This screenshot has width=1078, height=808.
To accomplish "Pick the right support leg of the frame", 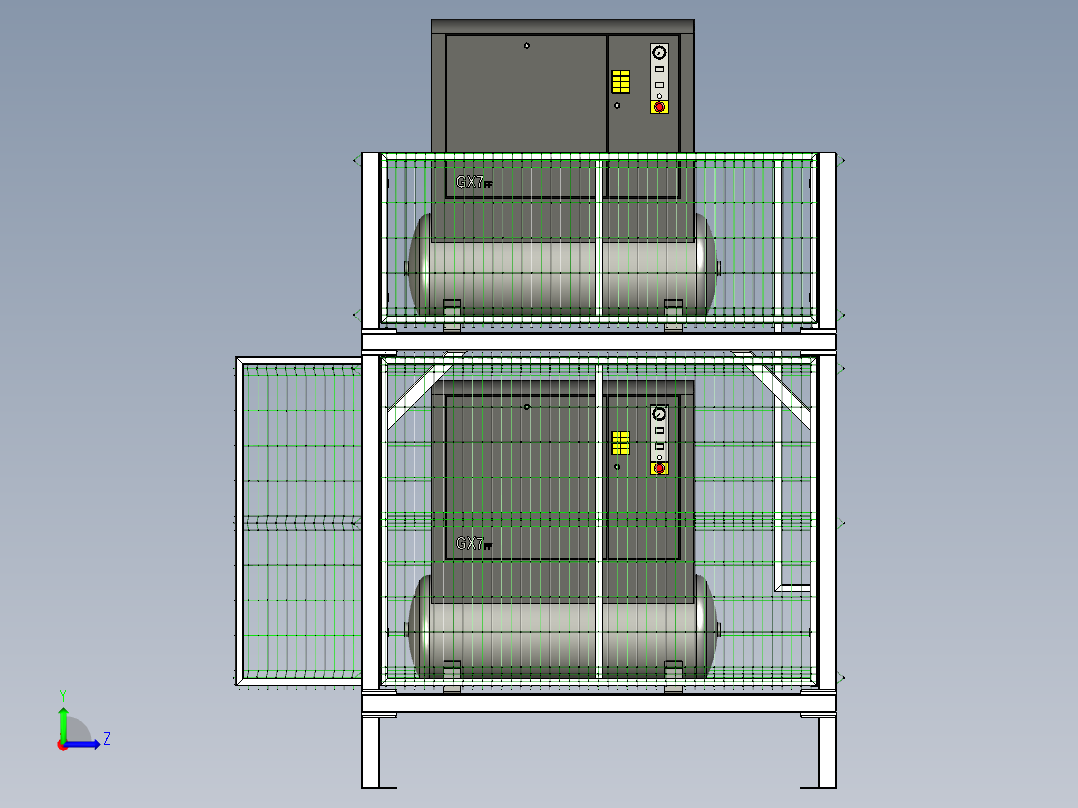I will click(x=827, y=752).
